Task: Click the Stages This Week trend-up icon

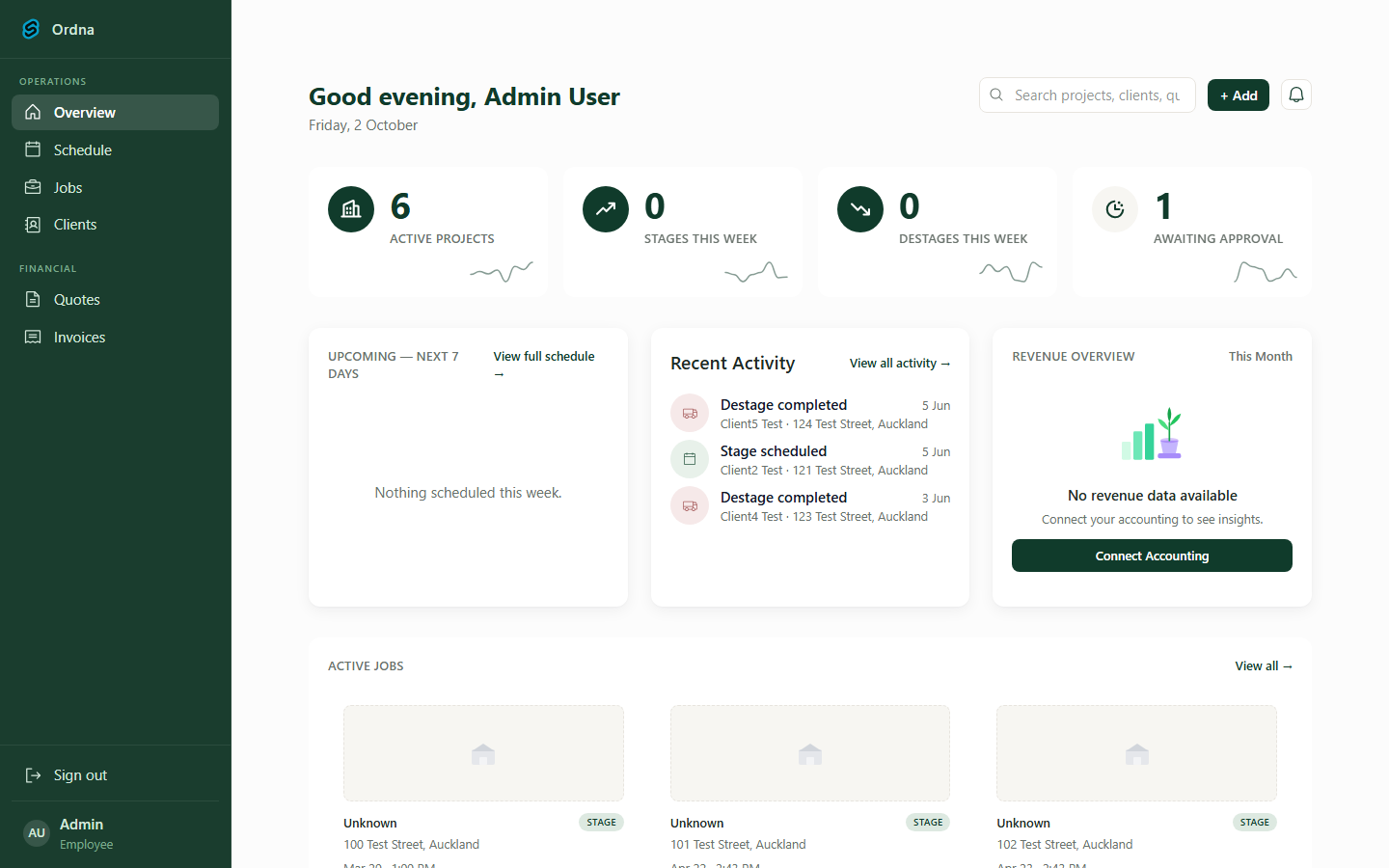Action: [606, 209]
